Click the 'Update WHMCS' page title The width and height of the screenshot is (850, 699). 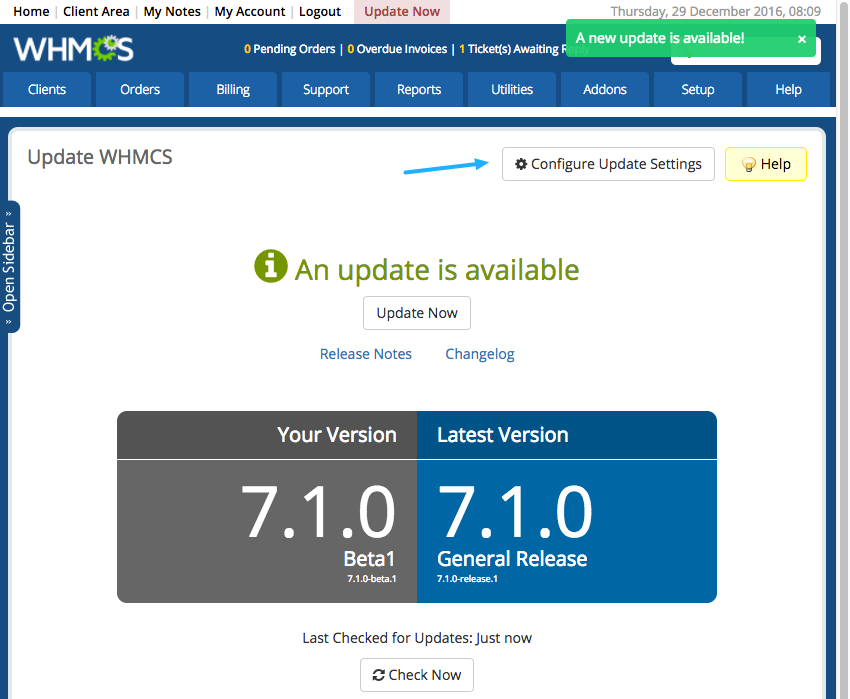click(100, 157)
